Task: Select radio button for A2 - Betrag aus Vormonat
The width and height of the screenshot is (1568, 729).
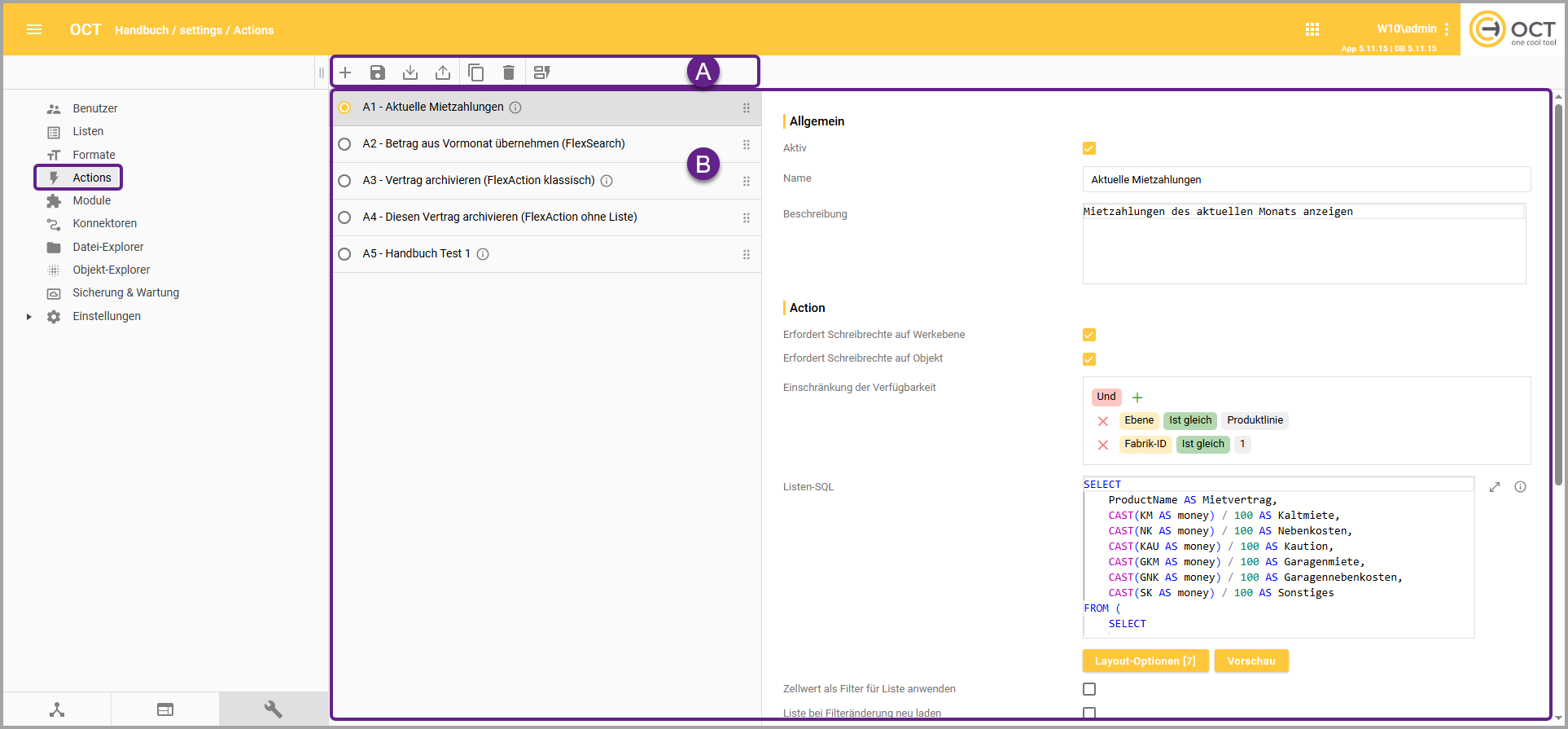Action: coord(344,144)
